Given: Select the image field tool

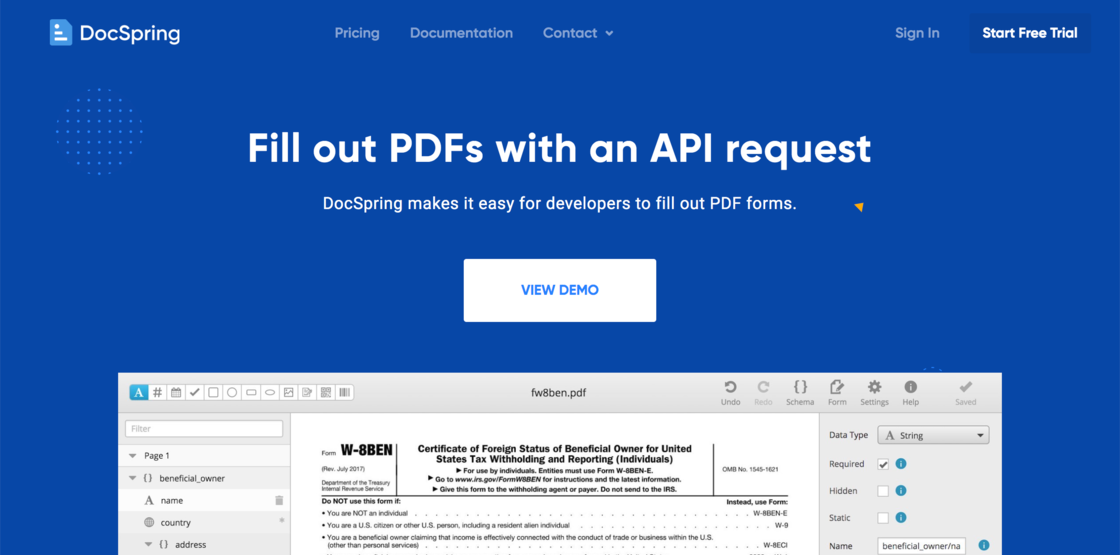Looking at the screenshot, I should 289,392.
